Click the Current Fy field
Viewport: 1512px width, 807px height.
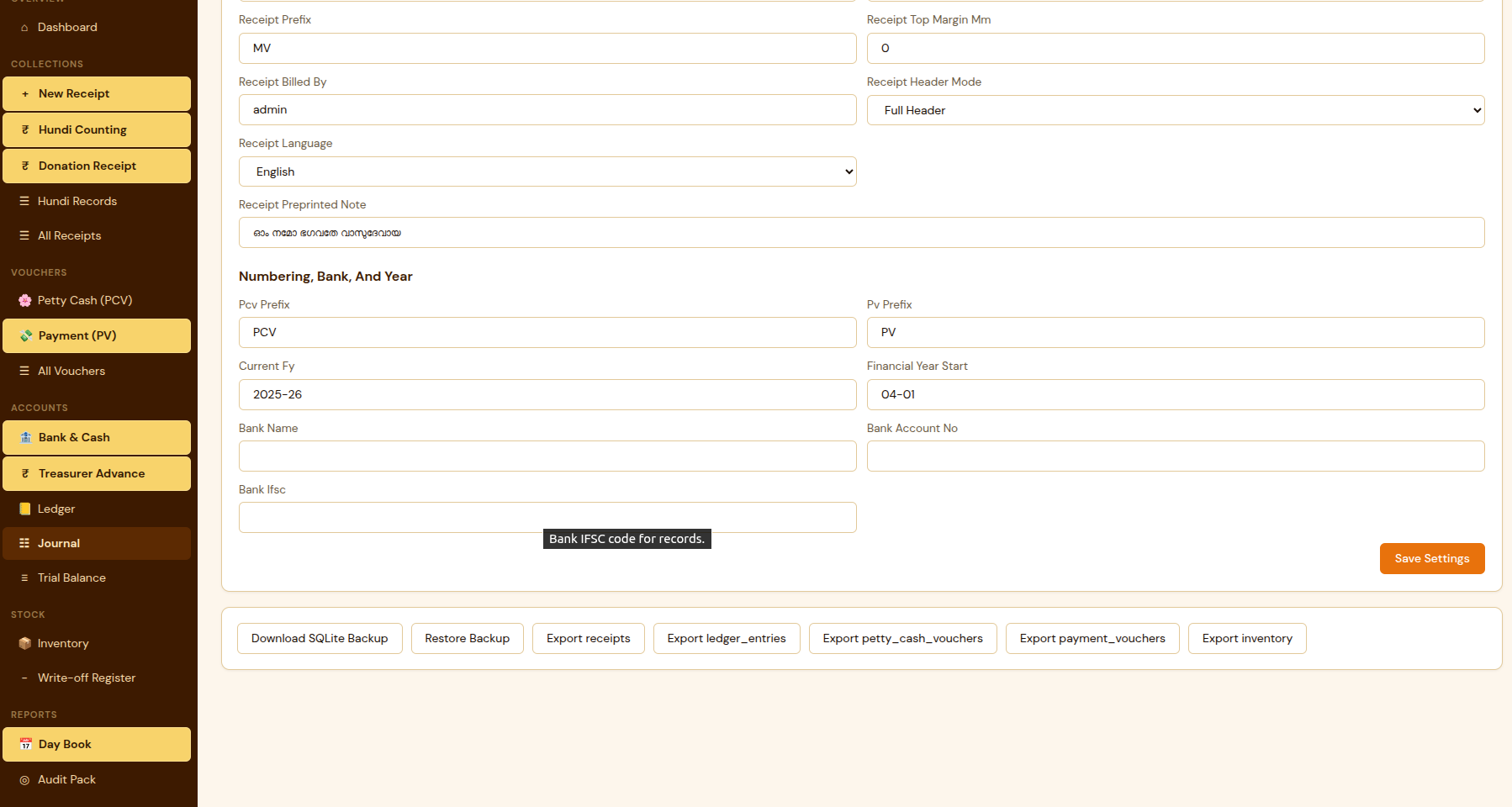(547, 395)
